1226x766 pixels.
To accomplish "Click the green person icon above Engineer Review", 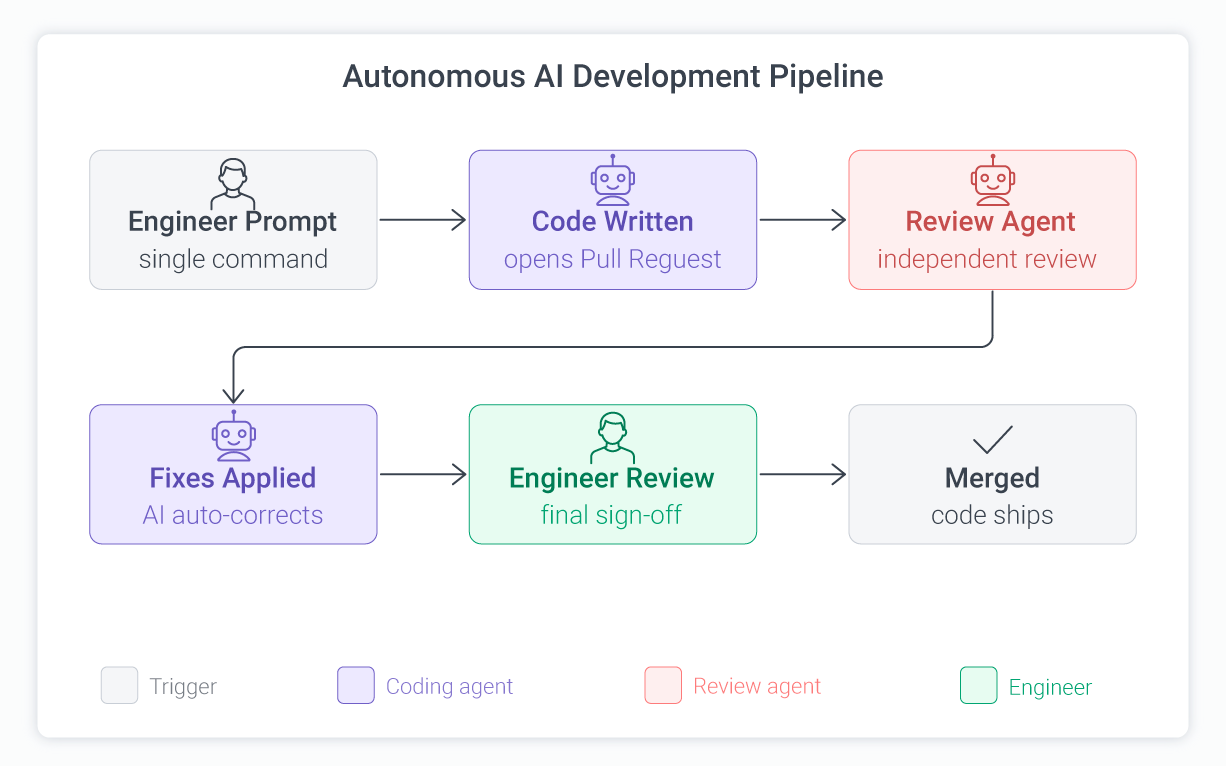I will pos(613,437).
